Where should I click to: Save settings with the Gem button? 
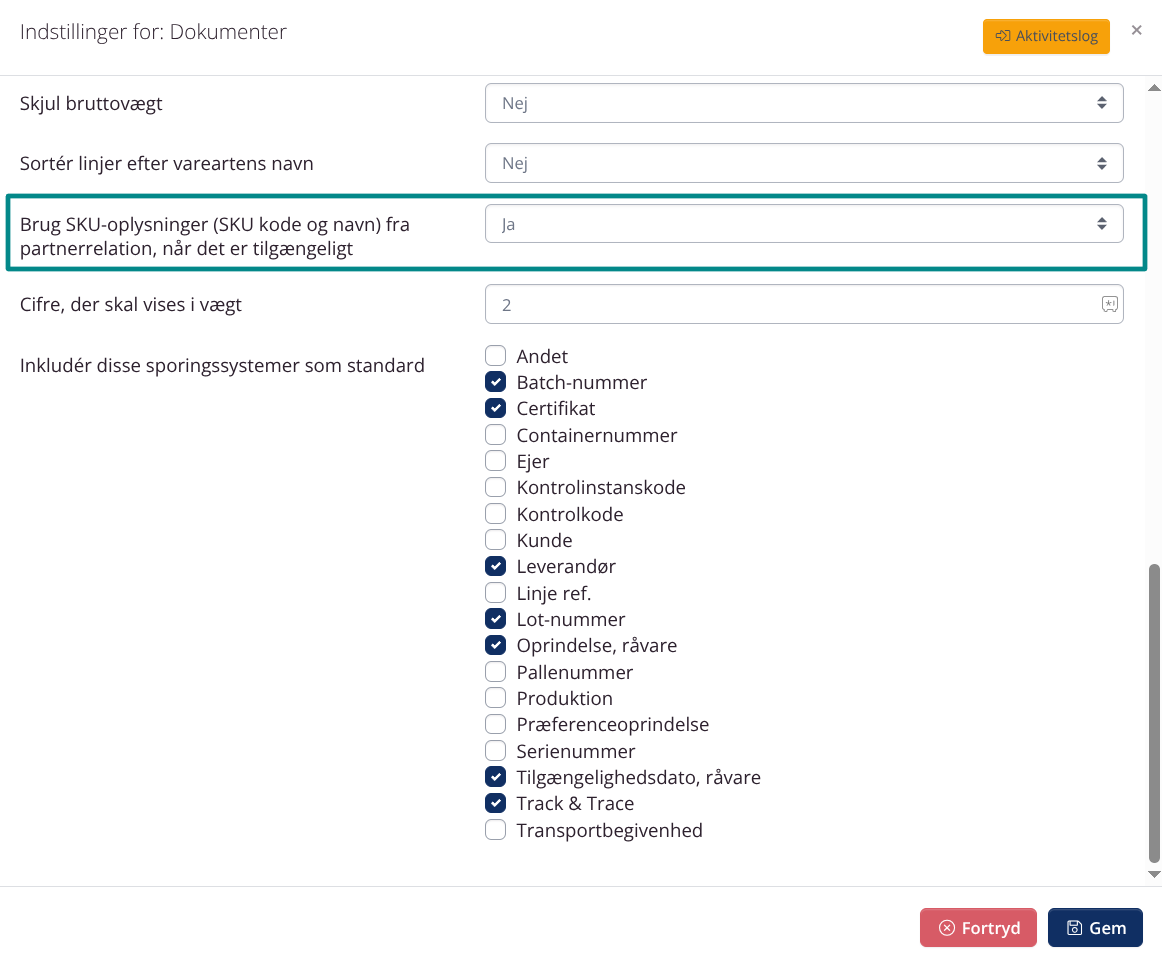[1095, 928]
